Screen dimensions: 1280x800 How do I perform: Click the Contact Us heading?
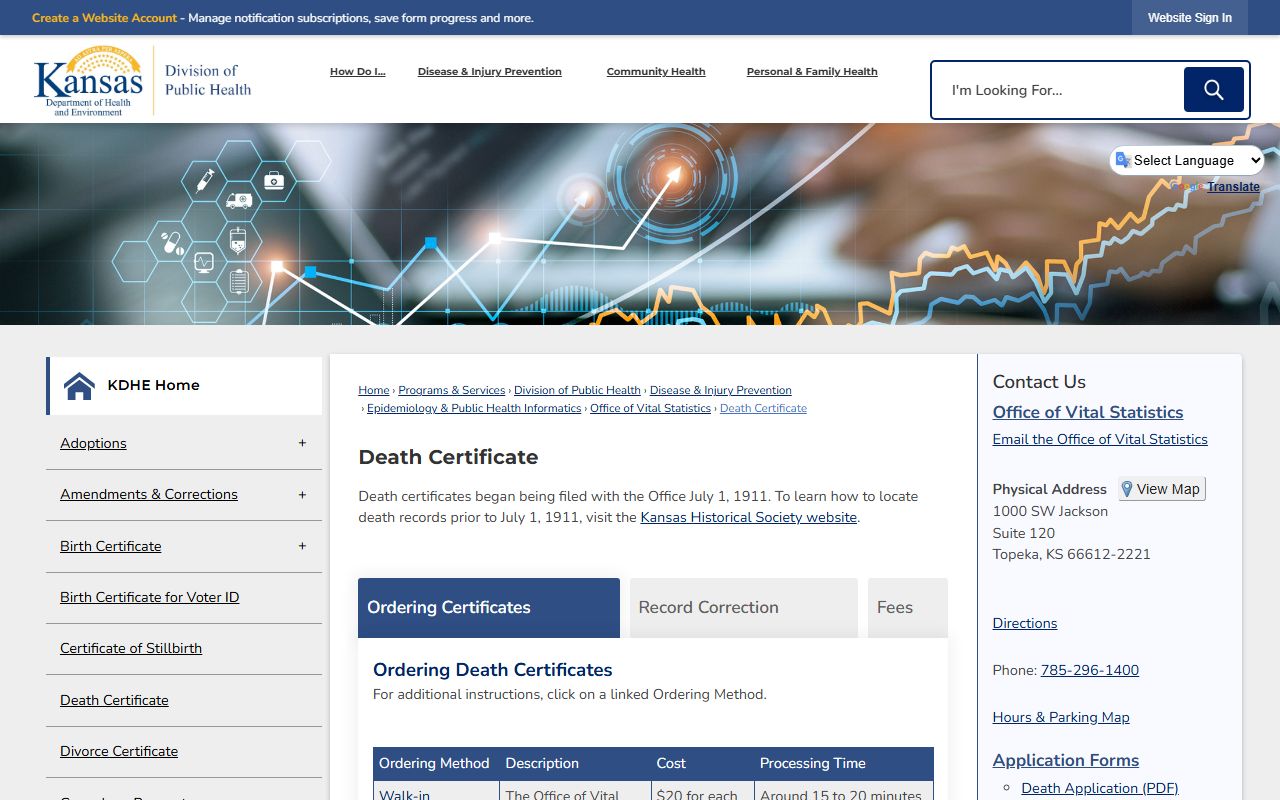(x=1039, y=382)
